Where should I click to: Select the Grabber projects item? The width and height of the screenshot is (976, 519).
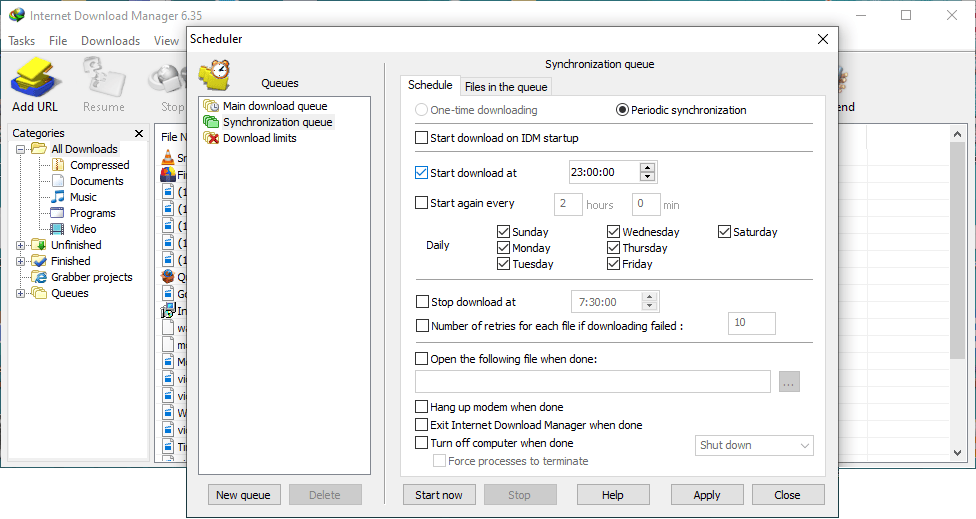[x=91, y=277]
